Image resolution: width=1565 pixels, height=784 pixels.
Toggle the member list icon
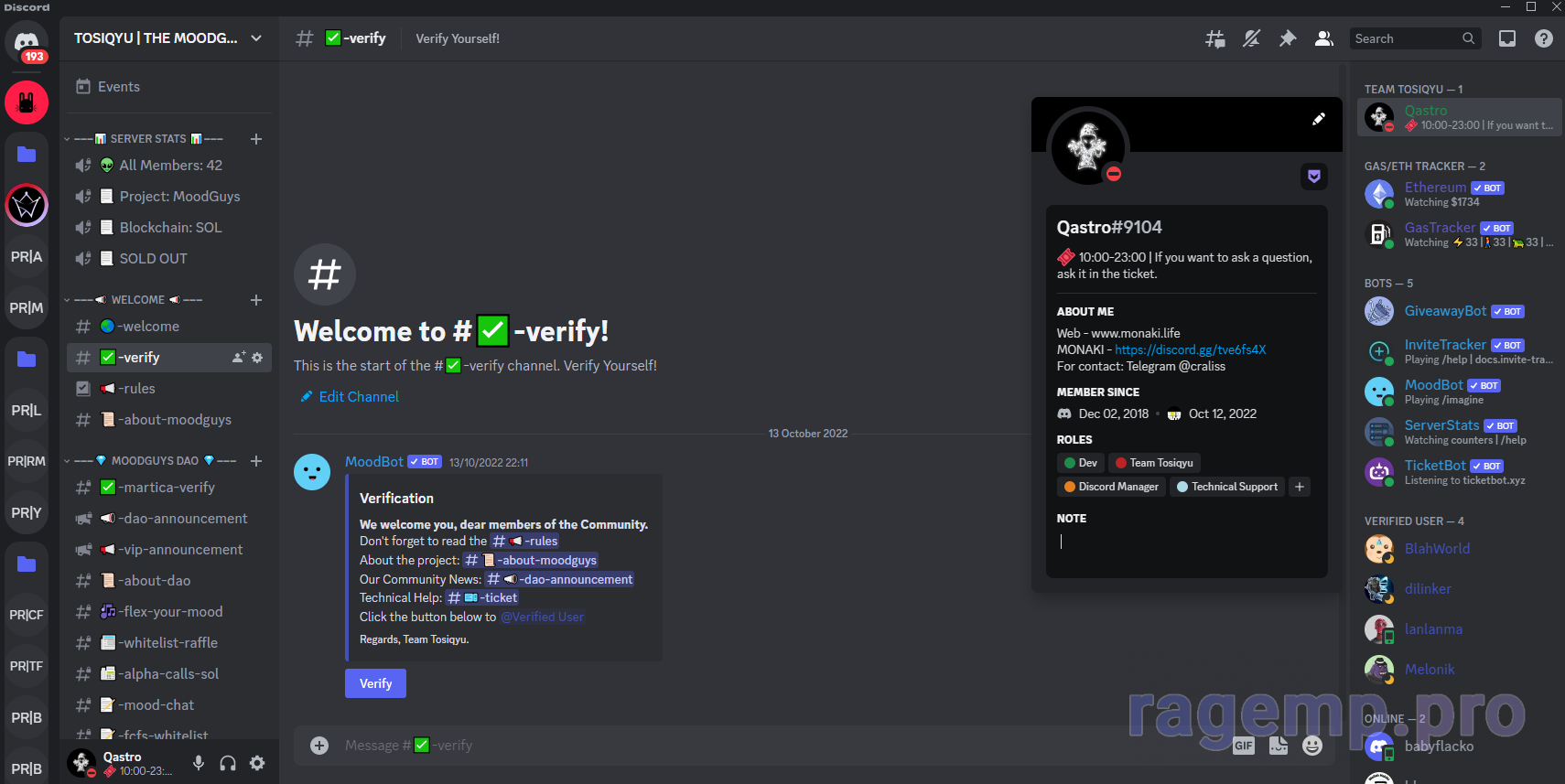[x=1323, y=38]
